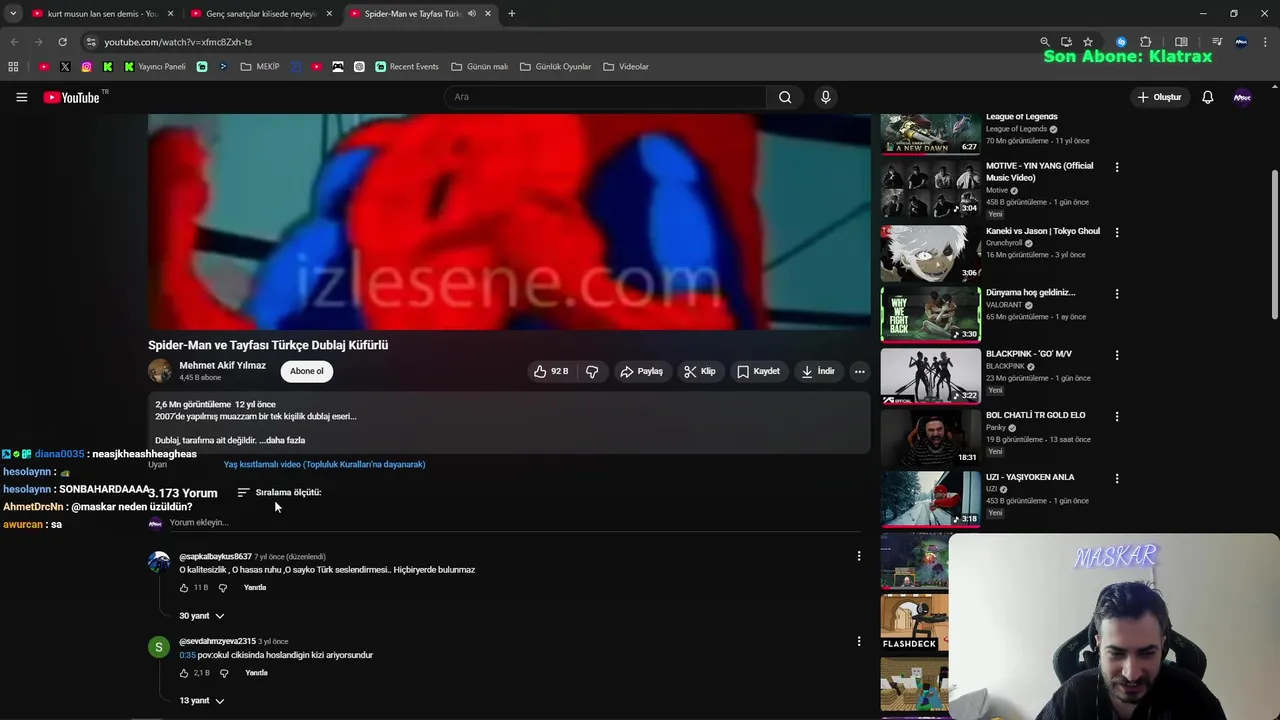Image resolution: width=1280 pixels, height=720 pixels.
Task: Open the tab search dropdown arrow
Action: click(13, 14)
